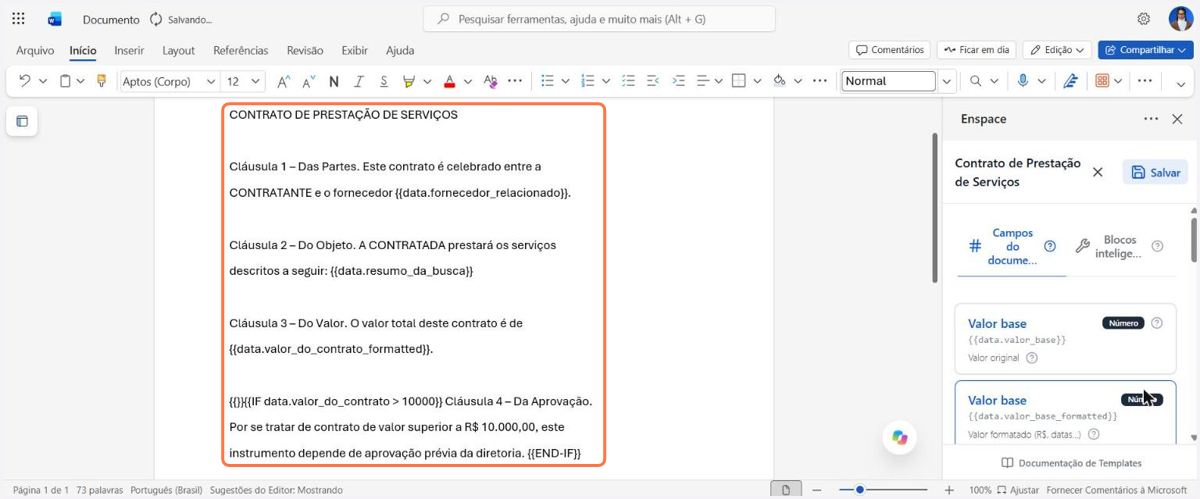Viewport: 1200px width, 499px height.
Task: Click the Copilot floating button
Action: pos(900,437)
